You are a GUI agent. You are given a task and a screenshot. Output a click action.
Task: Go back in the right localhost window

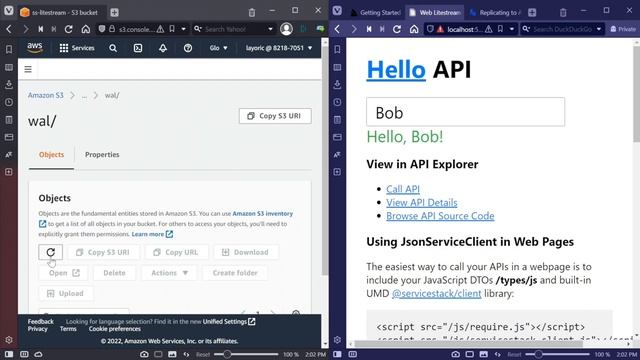coord(337,29)
